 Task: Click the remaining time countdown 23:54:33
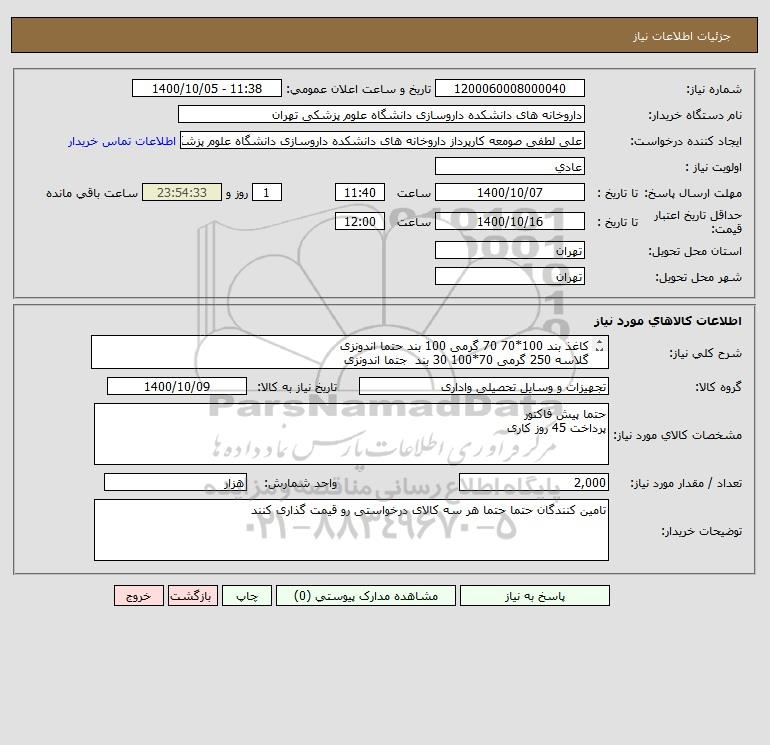click(182, 193)
